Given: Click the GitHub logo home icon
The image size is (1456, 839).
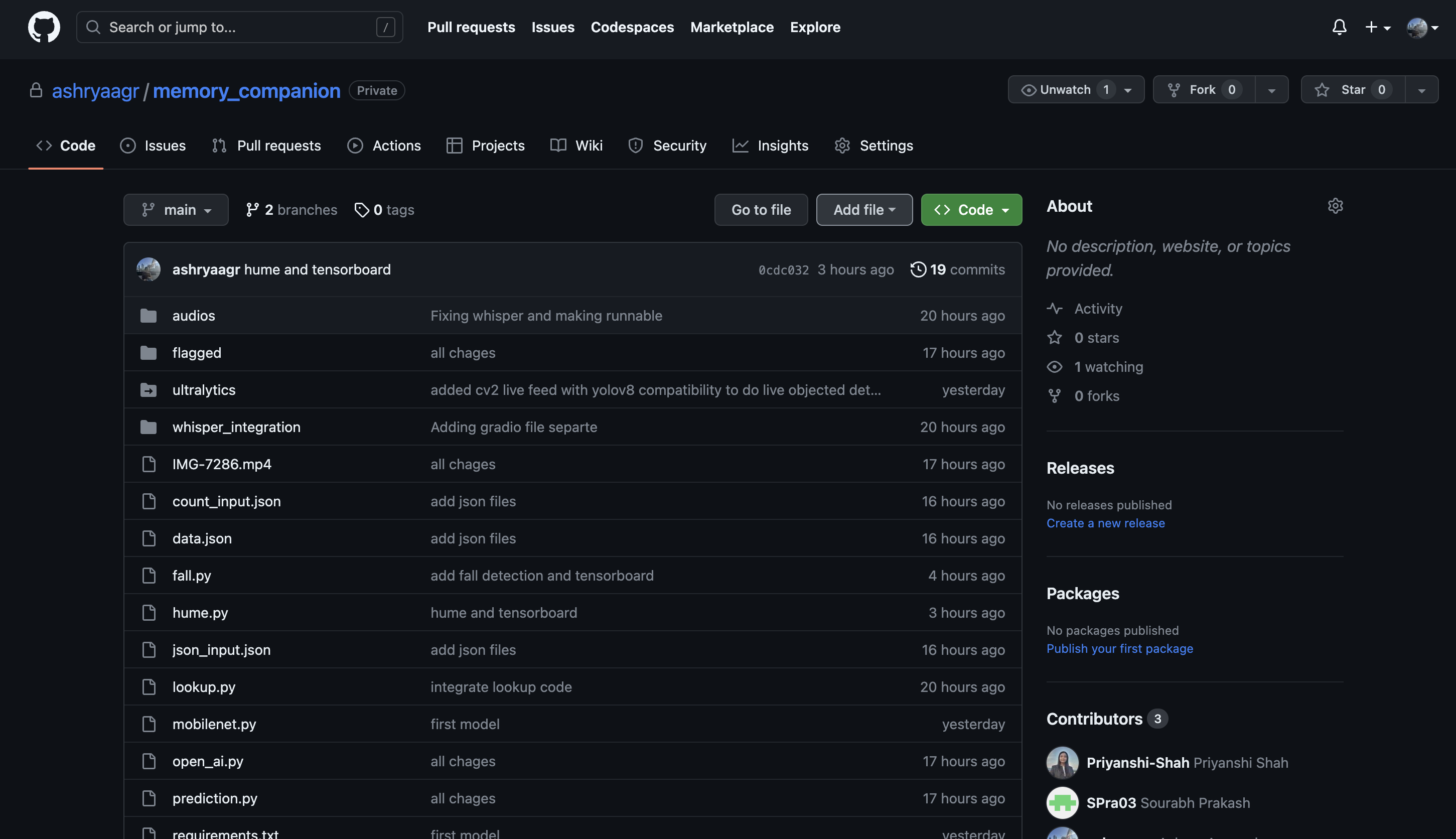Looking at the screenshot, I should coord(44,27).
